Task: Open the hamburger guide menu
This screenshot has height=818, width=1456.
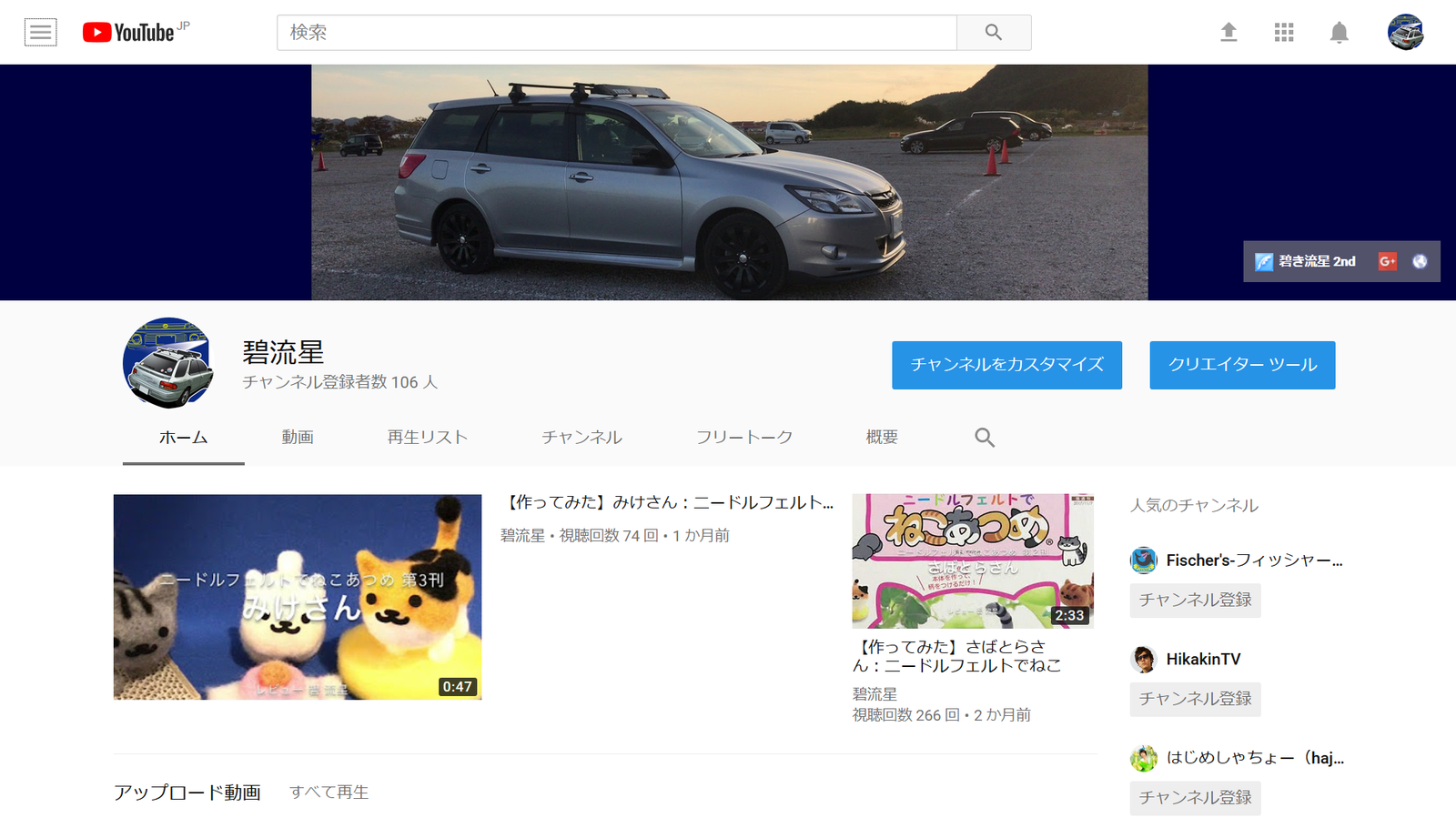Action: 40,33
